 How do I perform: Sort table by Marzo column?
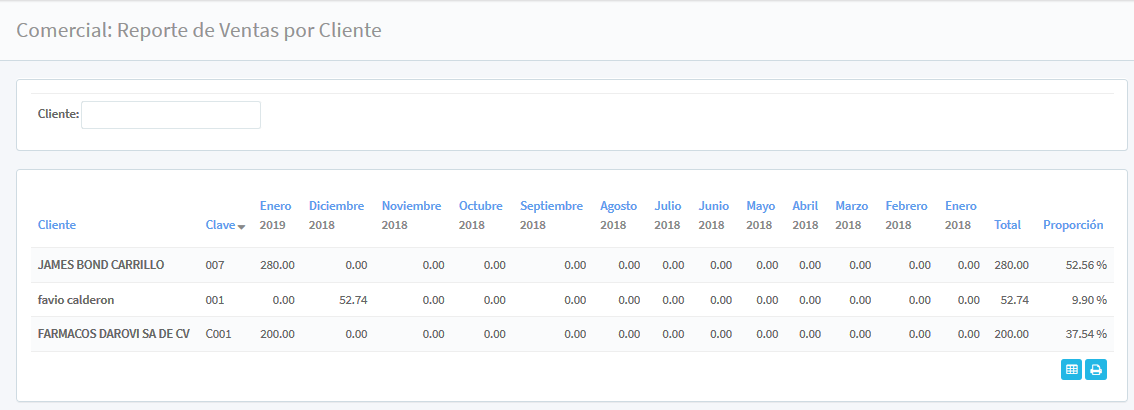pos(851,206)
